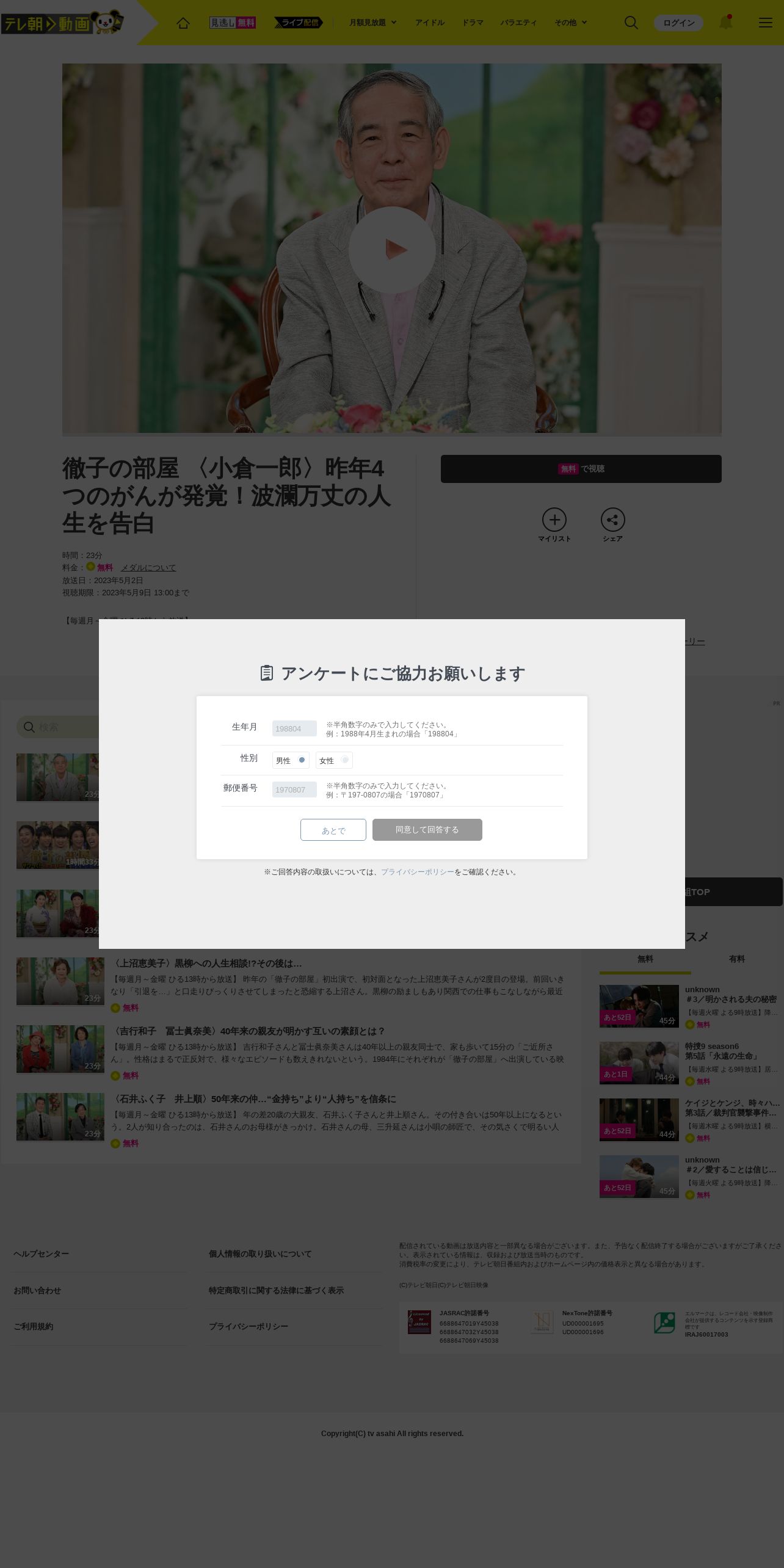Open 吉行和子 冨士眞奈美 episode title
The height and width of the screenshot is (1568, 784).
coord(249,1031)
